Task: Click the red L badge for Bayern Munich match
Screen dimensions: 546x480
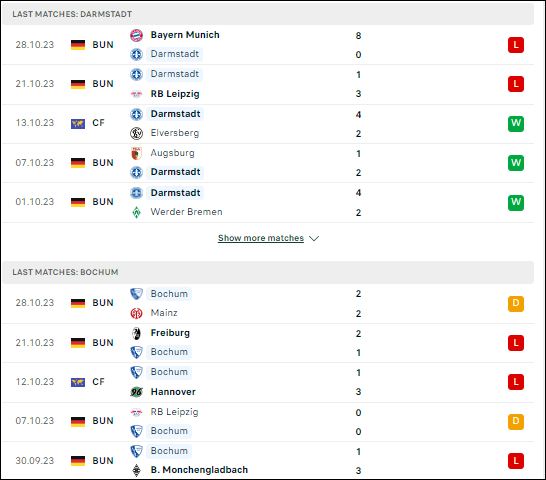Action: 516,45
